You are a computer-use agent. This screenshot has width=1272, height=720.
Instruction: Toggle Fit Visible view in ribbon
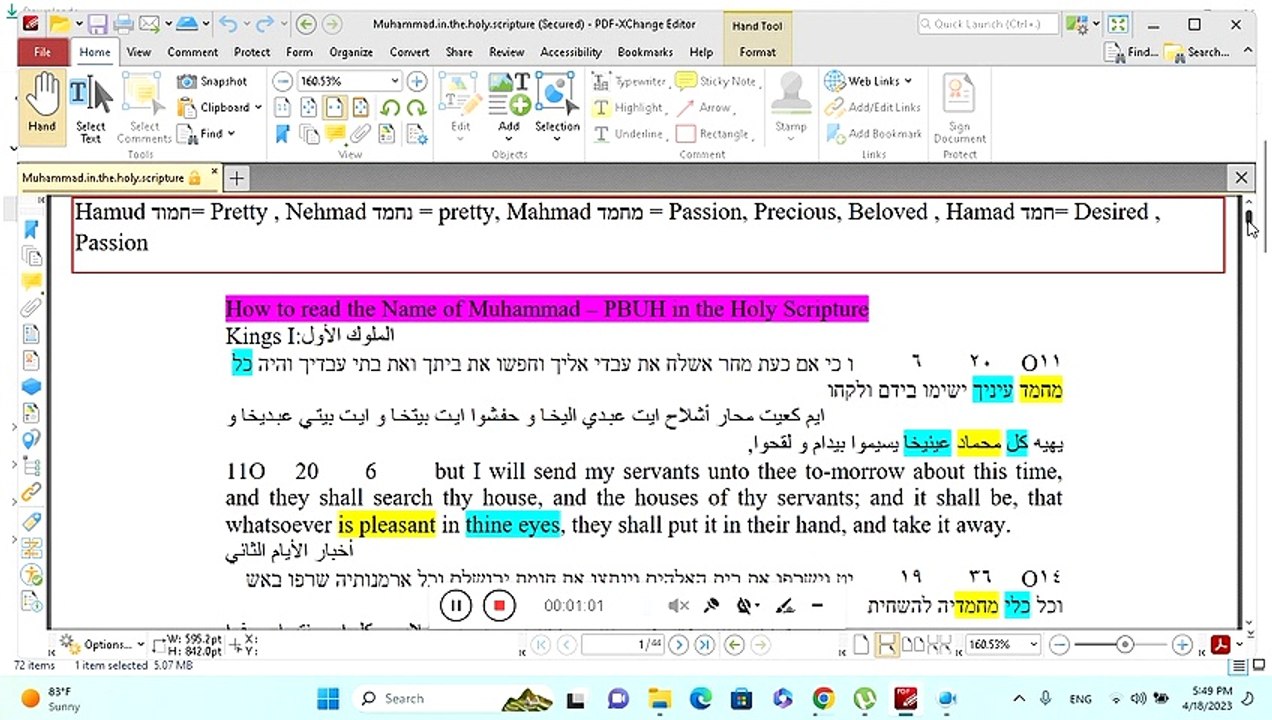coord(360,108)
